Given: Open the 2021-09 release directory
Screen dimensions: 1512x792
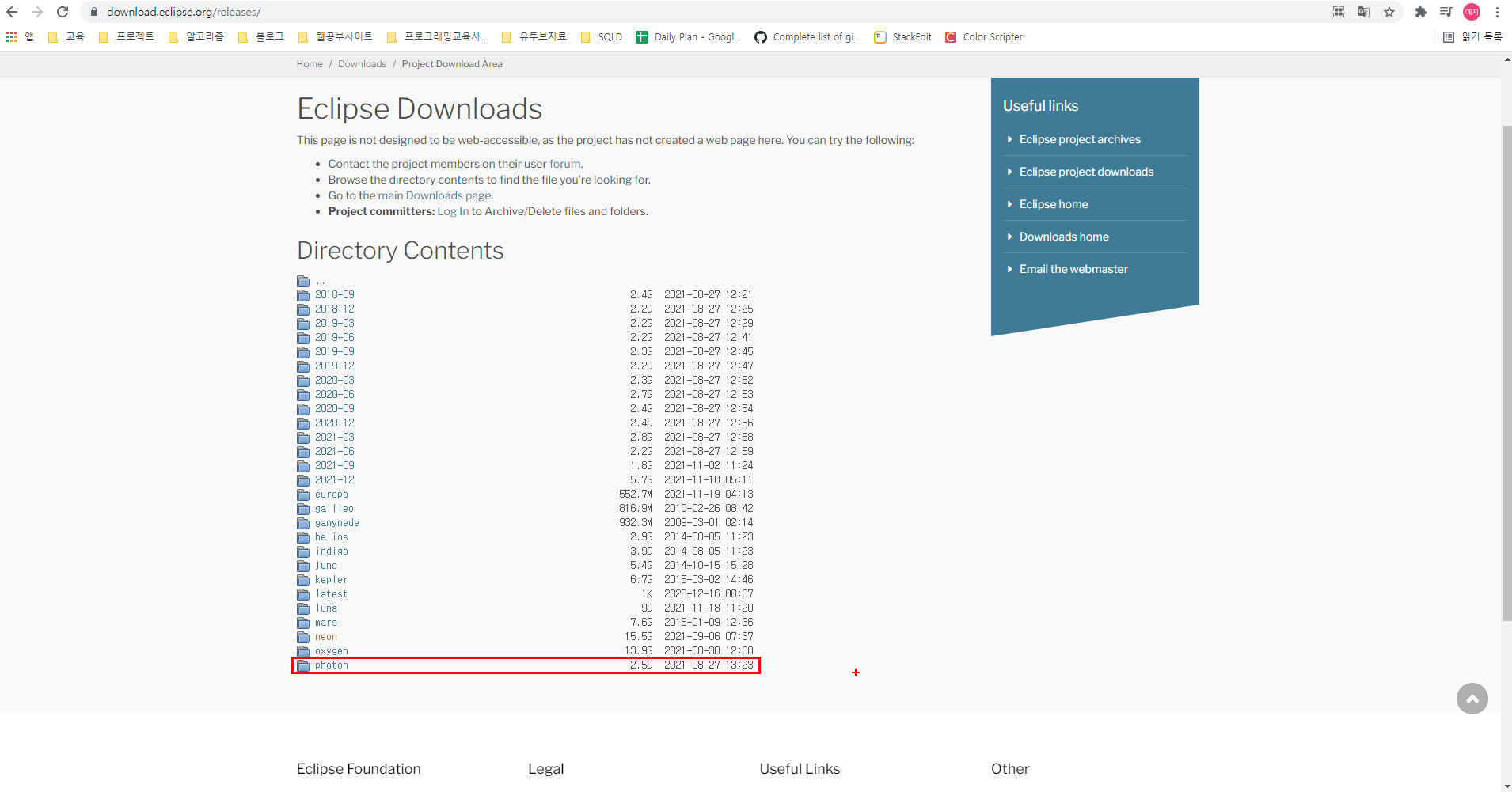Looking at the screenshot, I should coord(335,466).
